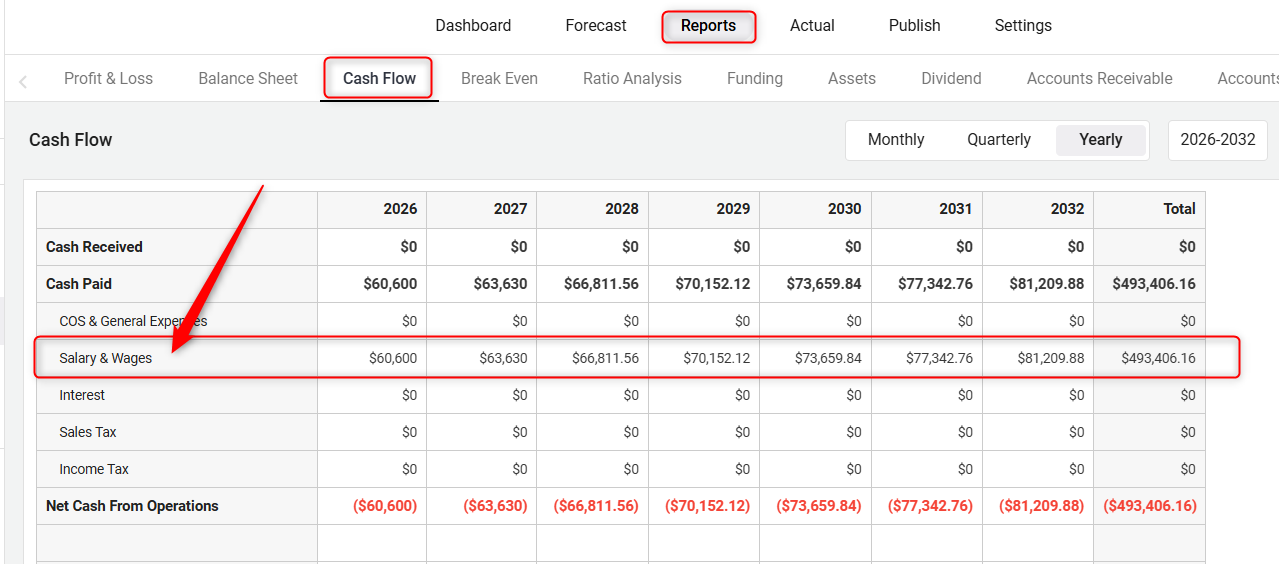Select the Interest row label

[x=82, y=395]
